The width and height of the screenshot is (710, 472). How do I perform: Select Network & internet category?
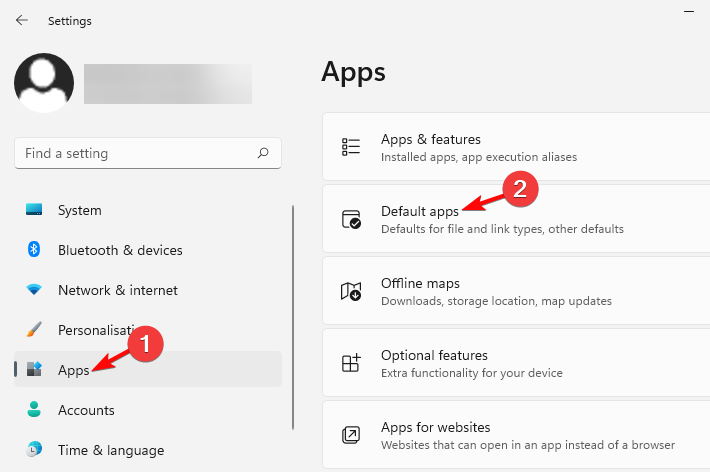[148, 289]
